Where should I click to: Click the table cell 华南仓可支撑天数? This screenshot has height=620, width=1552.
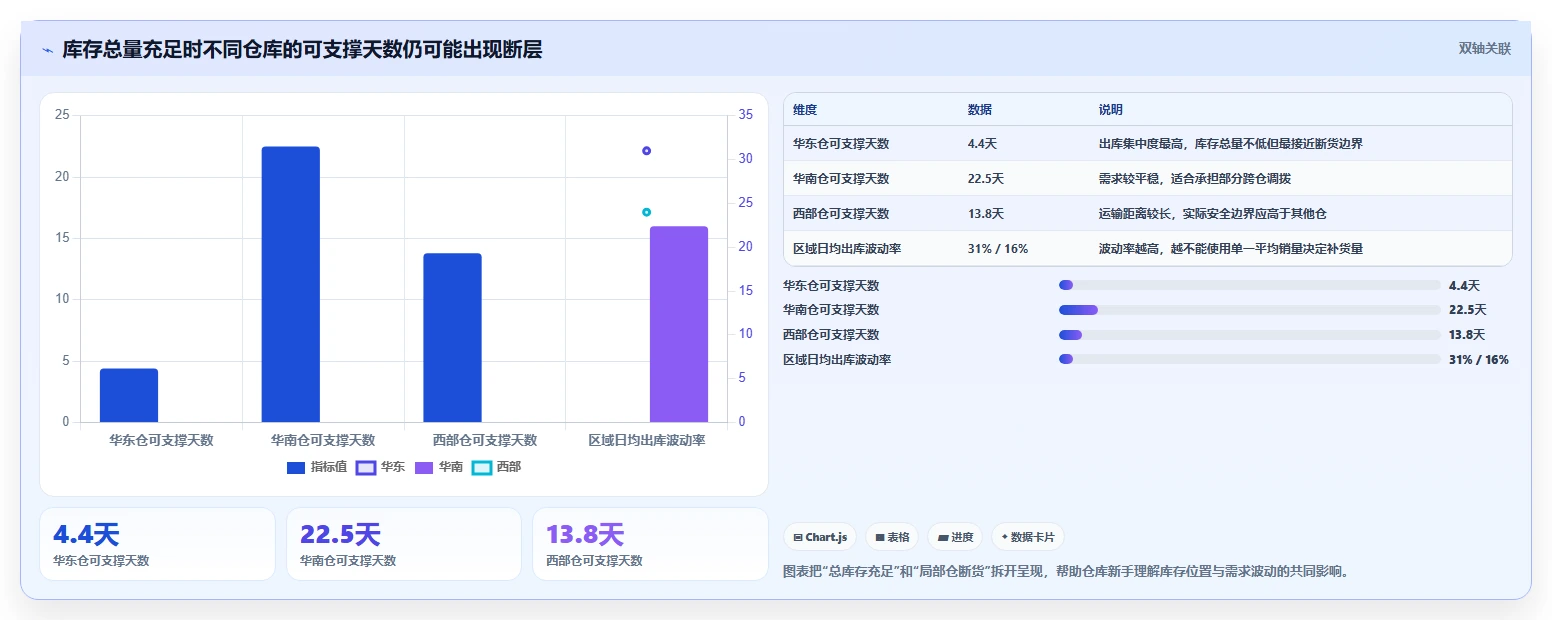pyautogui.click(x=841, y=179)
